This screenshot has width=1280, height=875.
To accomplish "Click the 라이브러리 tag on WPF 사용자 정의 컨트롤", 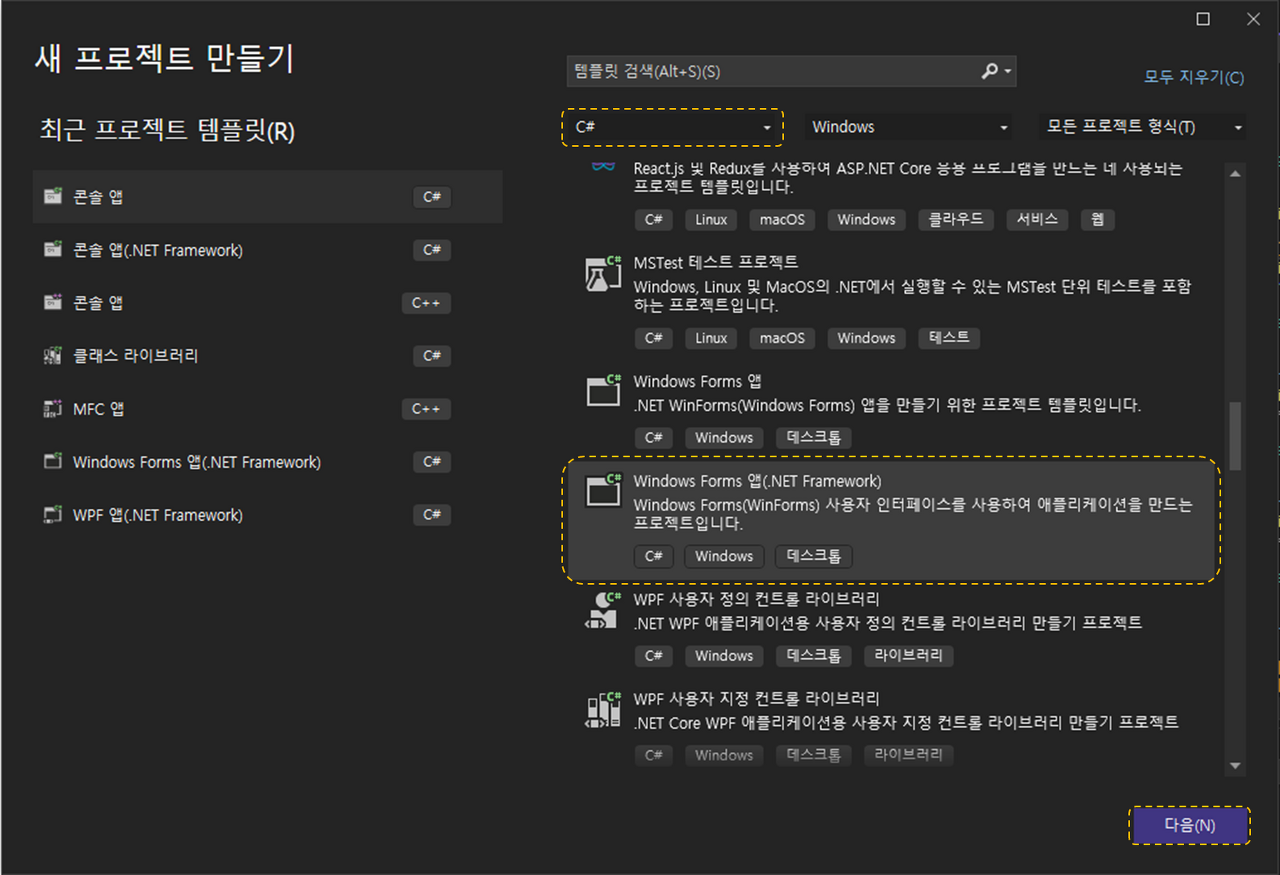I will (909, 656).
